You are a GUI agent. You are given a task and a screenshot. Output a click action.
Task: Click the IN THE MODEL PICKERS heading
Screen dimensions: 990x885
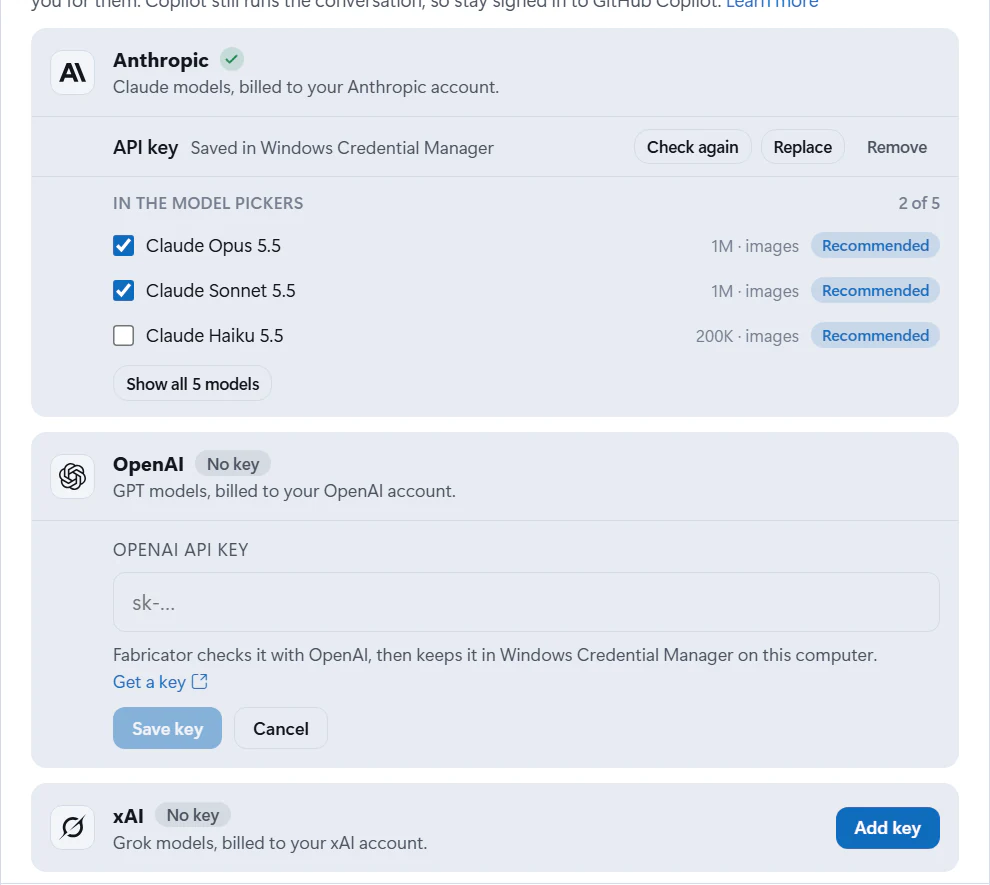coord(208,203)
